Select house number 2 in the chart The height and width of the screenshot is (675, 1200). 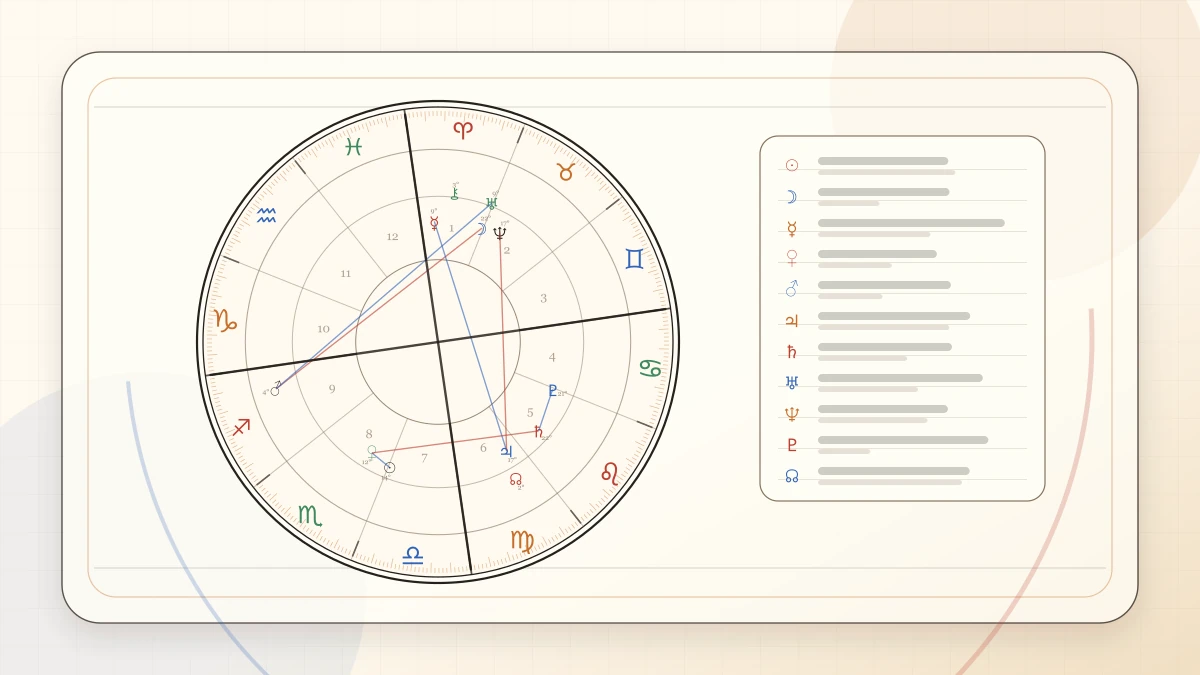[x=507, y=250]
